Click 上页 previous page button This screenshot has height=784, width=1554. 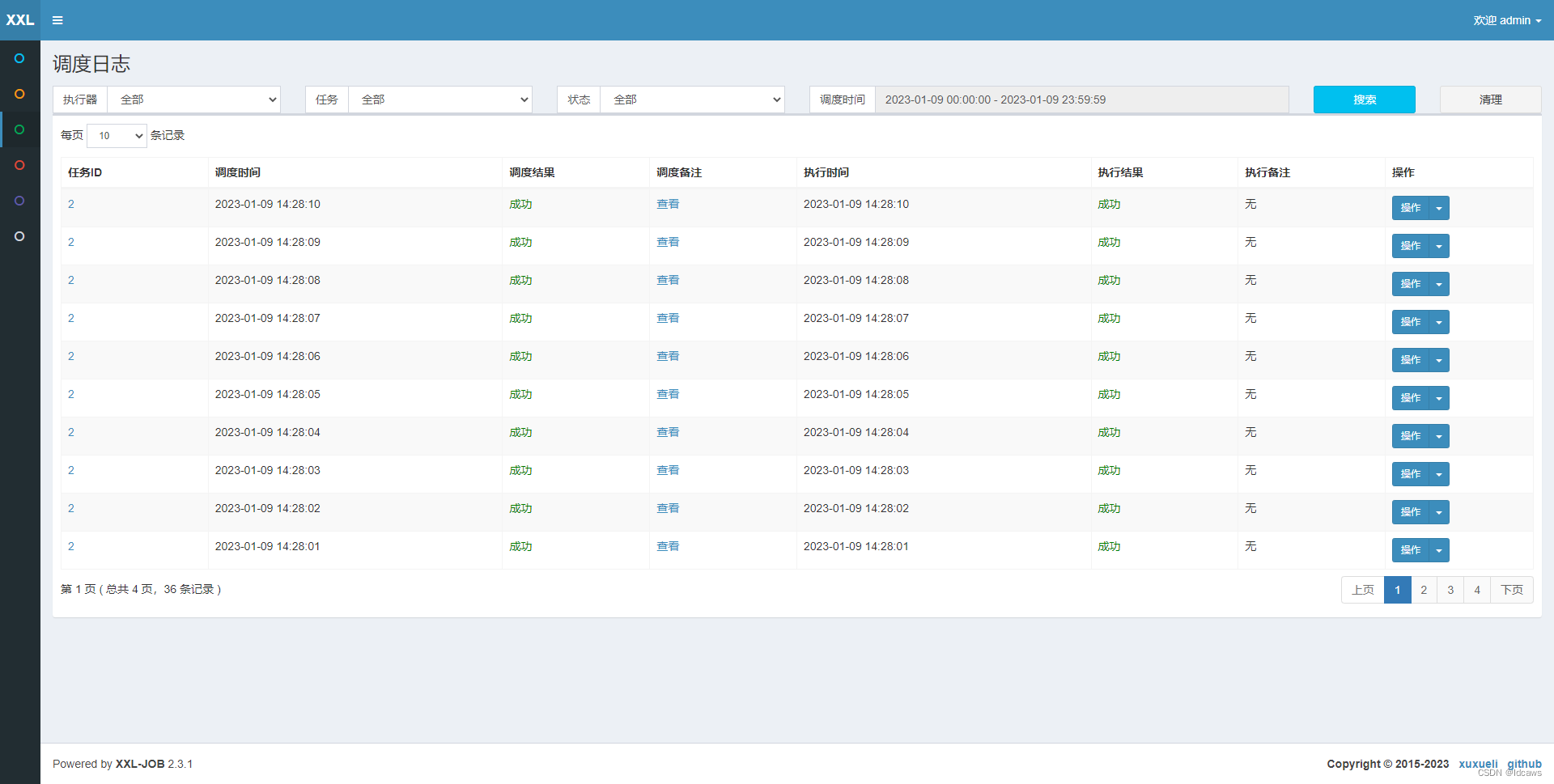1363,590
